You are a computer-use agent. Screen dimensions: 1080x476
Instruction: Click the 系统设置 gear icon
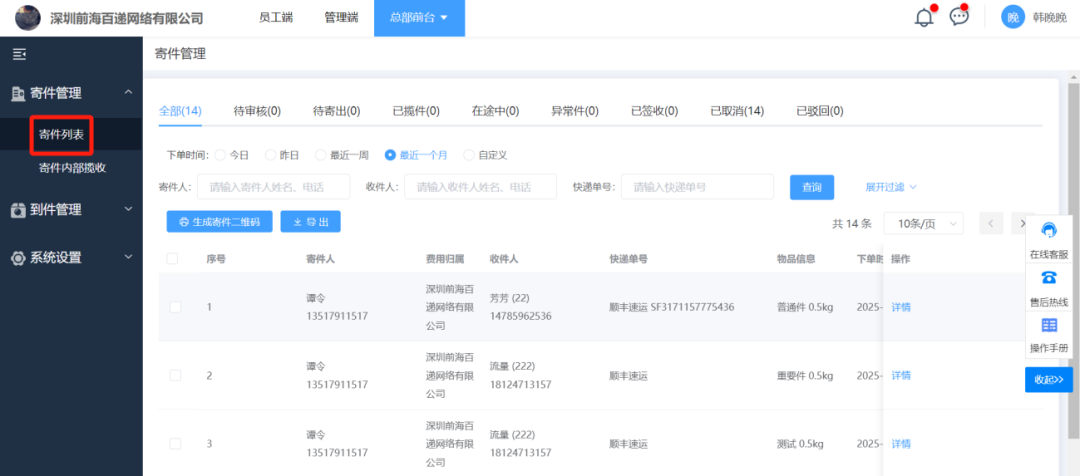coord(19,258)
